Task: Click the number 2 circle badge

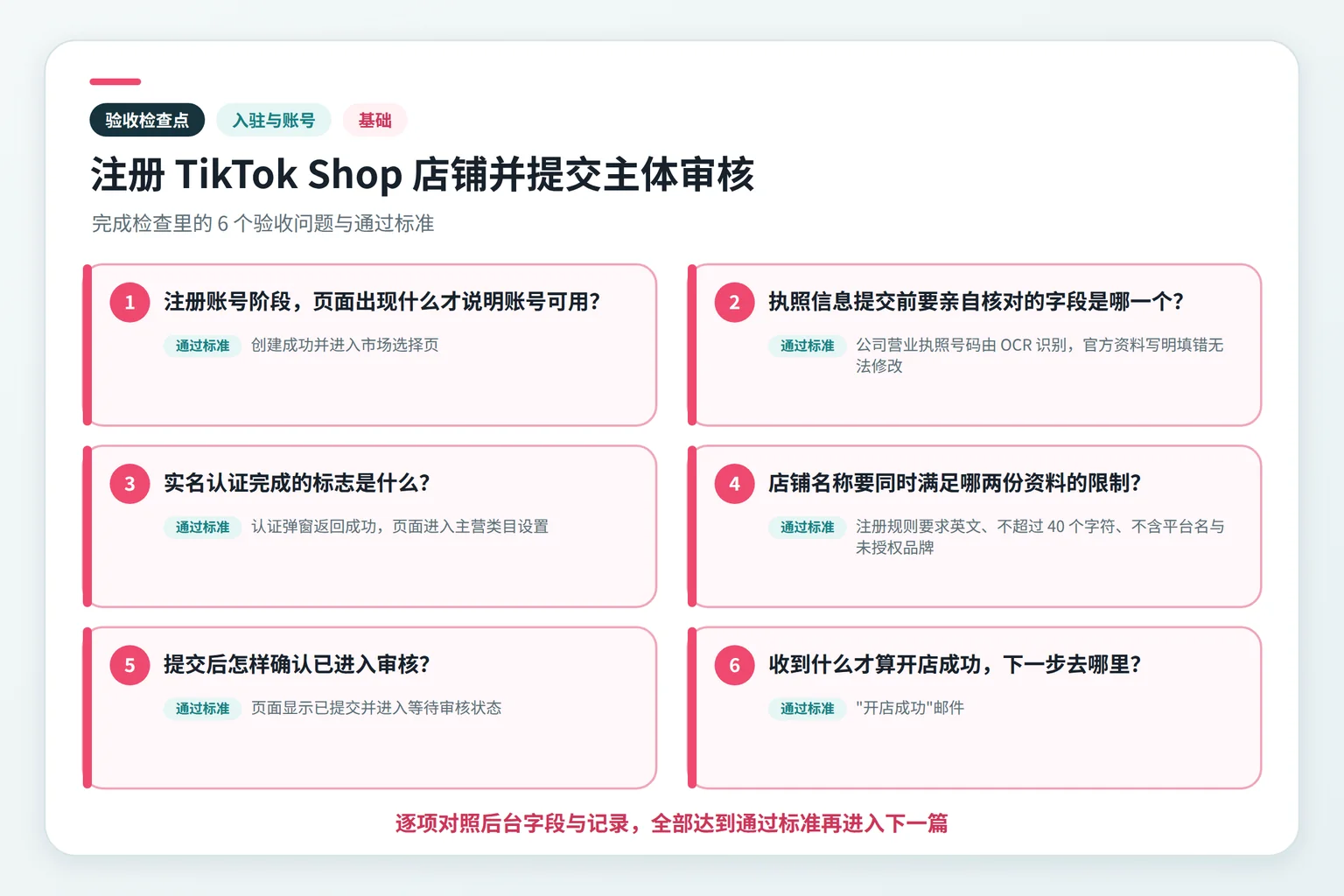Action: 735,303
